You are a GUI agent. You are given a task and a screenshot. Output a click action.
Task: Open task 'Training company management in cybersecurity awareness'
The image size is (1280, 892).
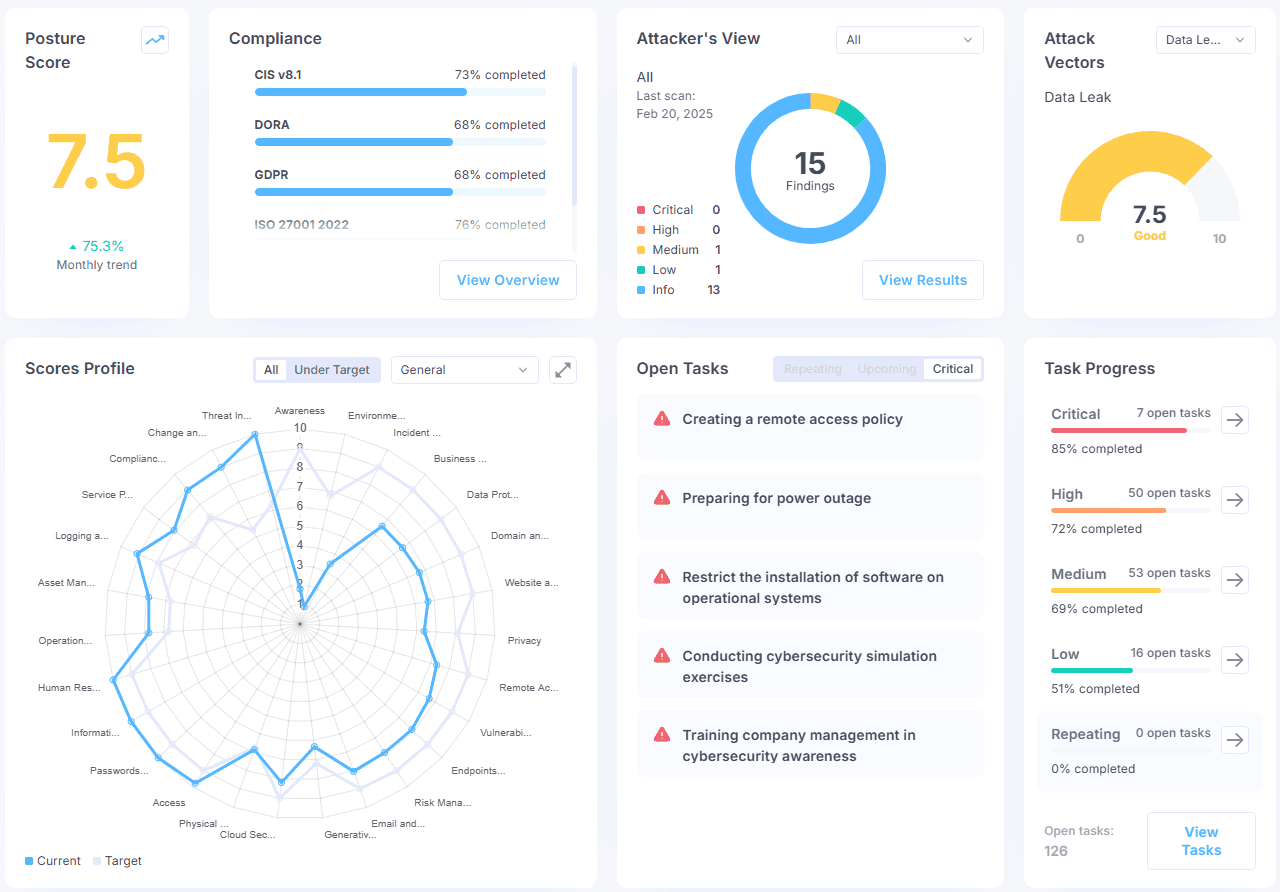pos(810,744)
